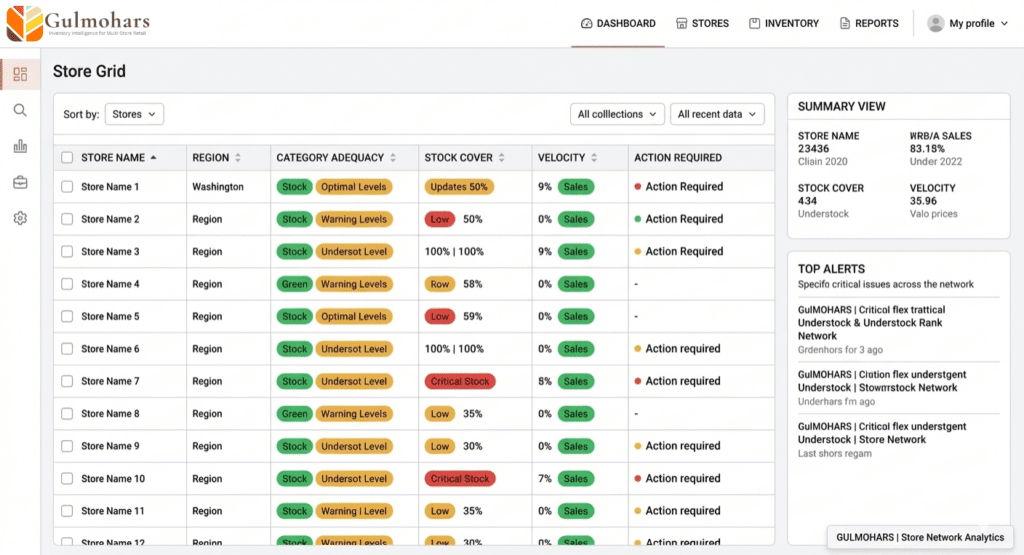Image resolution: width=1024 pixels, height=555 pixels.
Task: Click the Gulmohars logo icon
Action: click(x=24, y=23)
